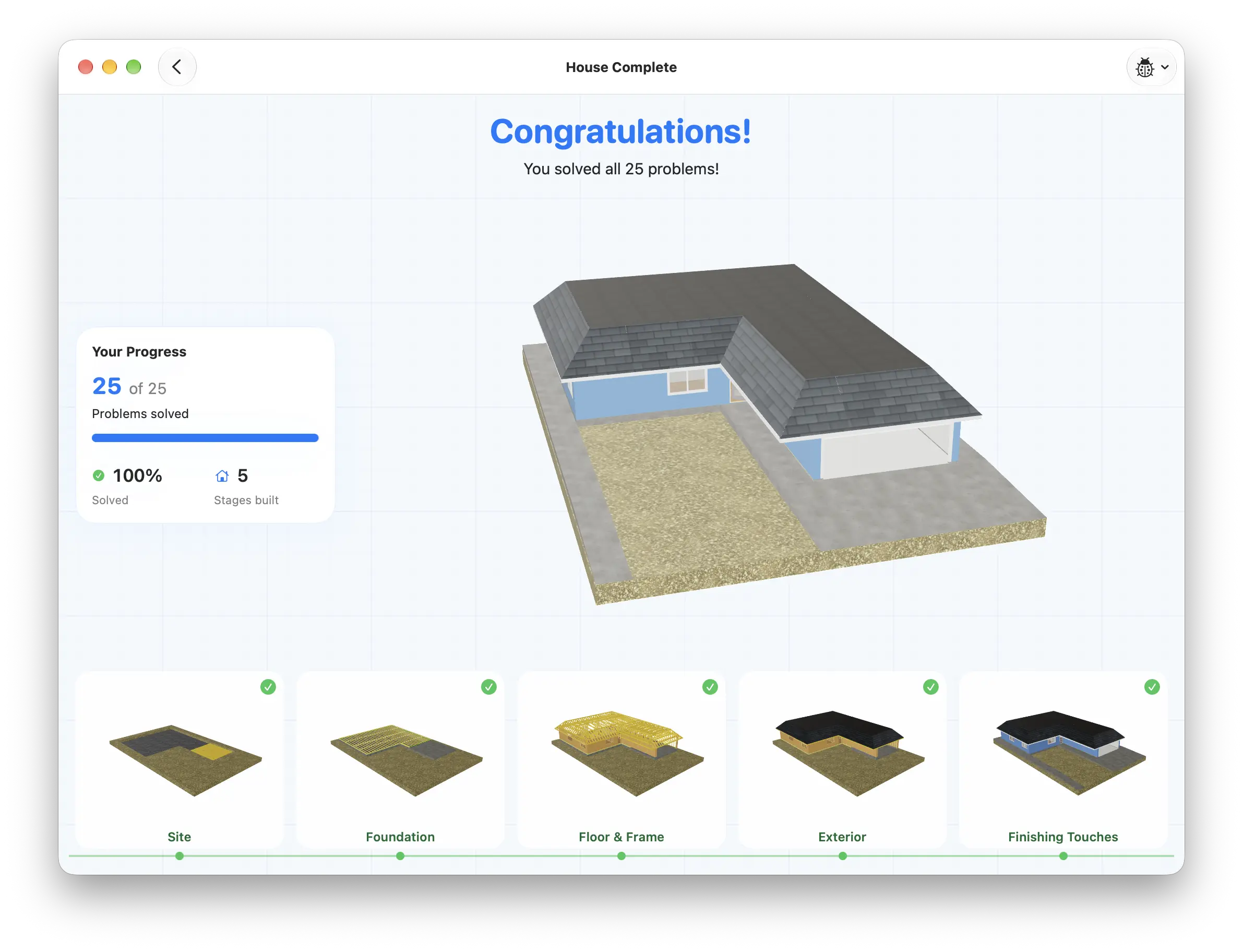
Task: Click the green checkmark on Exterior card
Action: tap(931, 687)
